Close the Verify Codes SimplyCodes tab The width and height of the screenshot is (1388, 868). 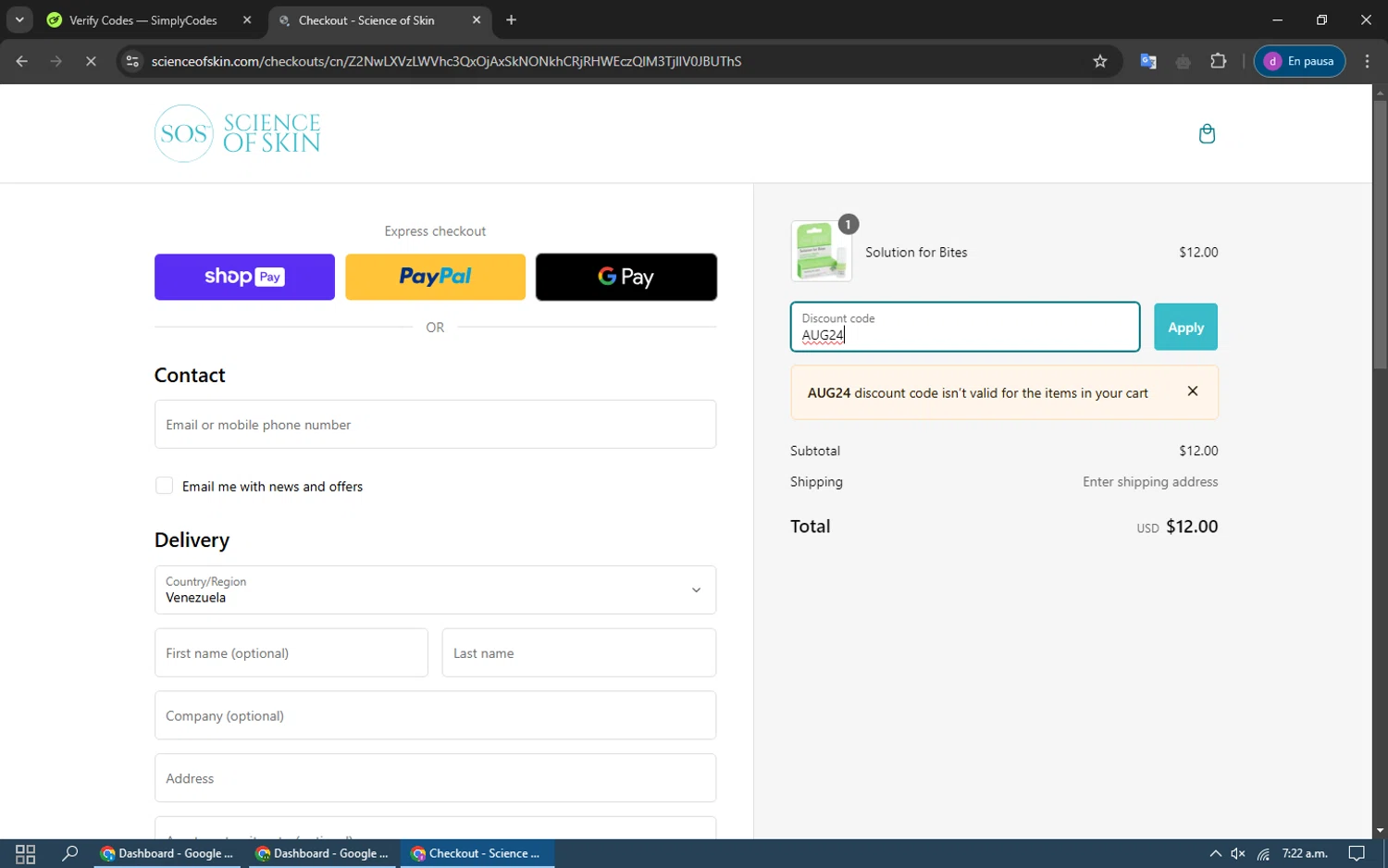coord(247,19)
